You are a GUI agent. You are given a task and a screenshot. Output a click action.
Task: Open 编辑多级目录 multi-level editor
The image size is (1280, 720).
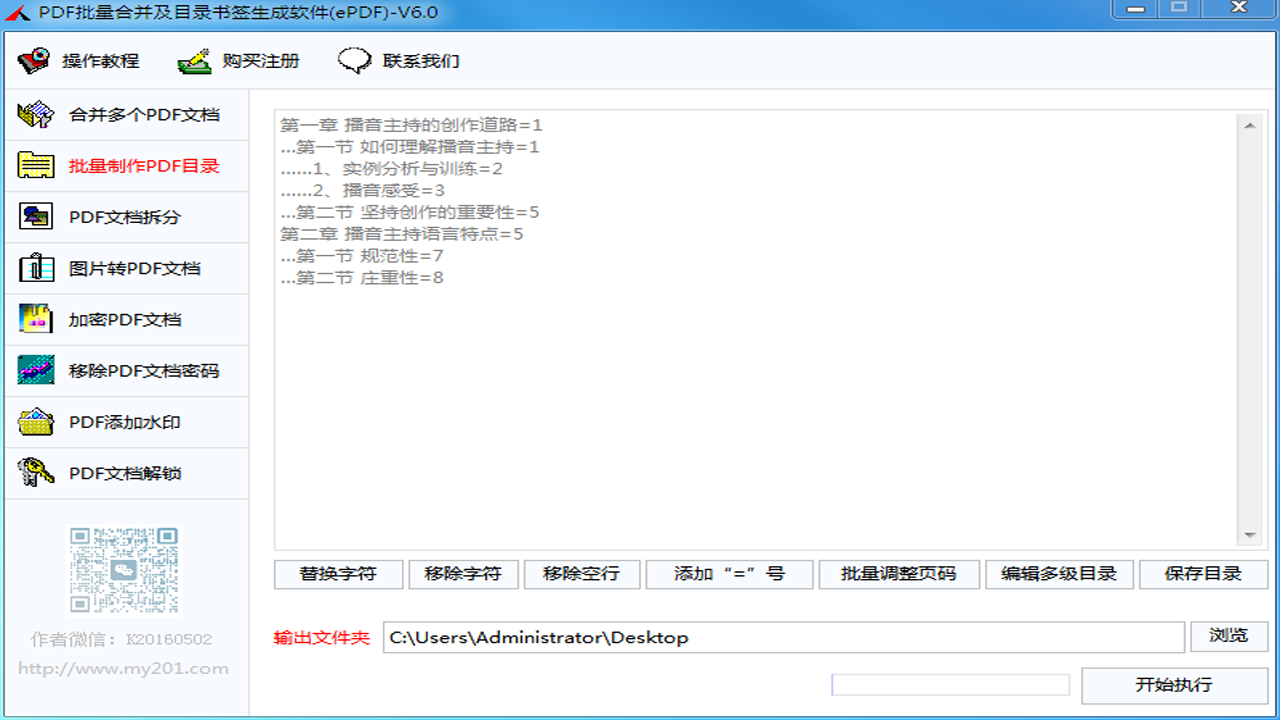1059,574
